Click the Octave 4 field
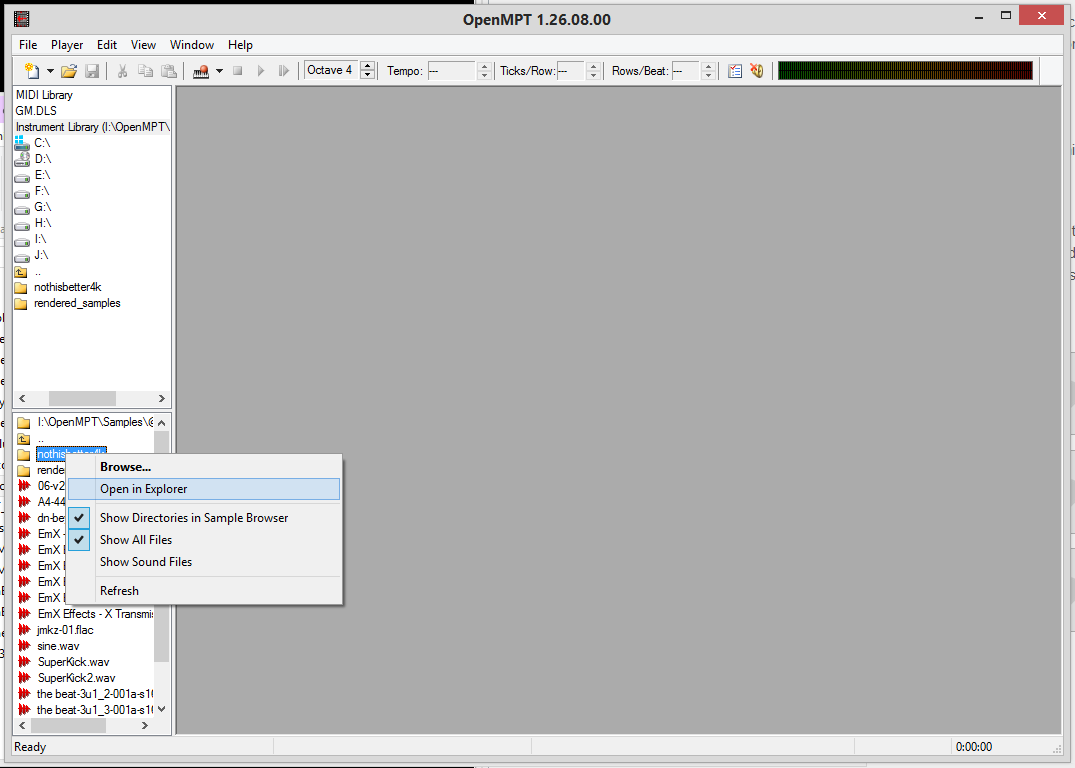This screenshot has height=768, width=1075. coord(331,70)
